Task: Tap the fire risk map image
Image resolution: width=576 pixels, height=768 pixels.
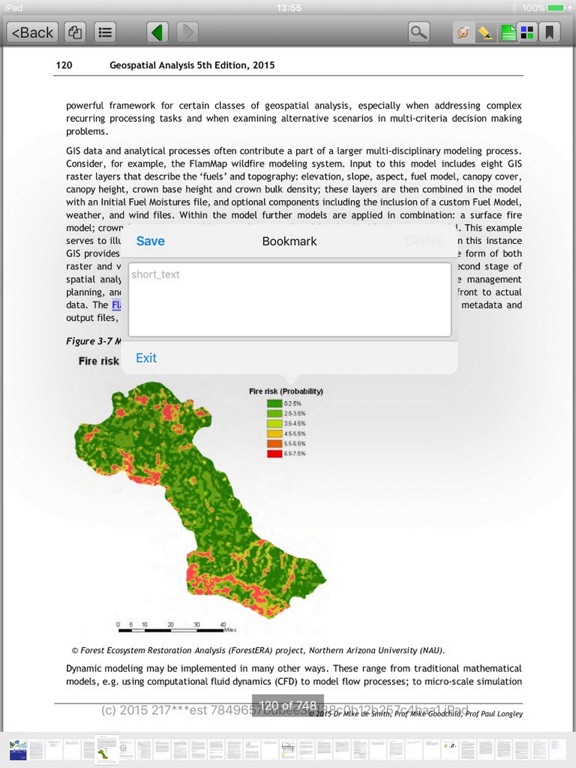Action: pos(200,500)
